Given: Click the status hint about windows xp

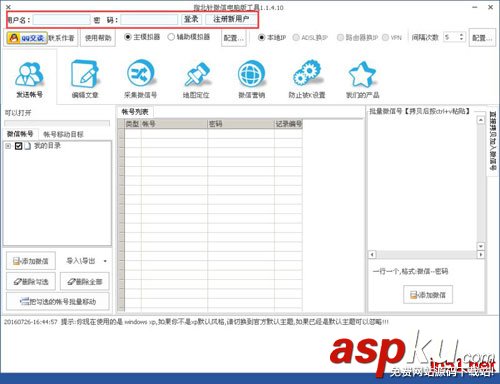Looking at the screenshot, I should [196, 322].
